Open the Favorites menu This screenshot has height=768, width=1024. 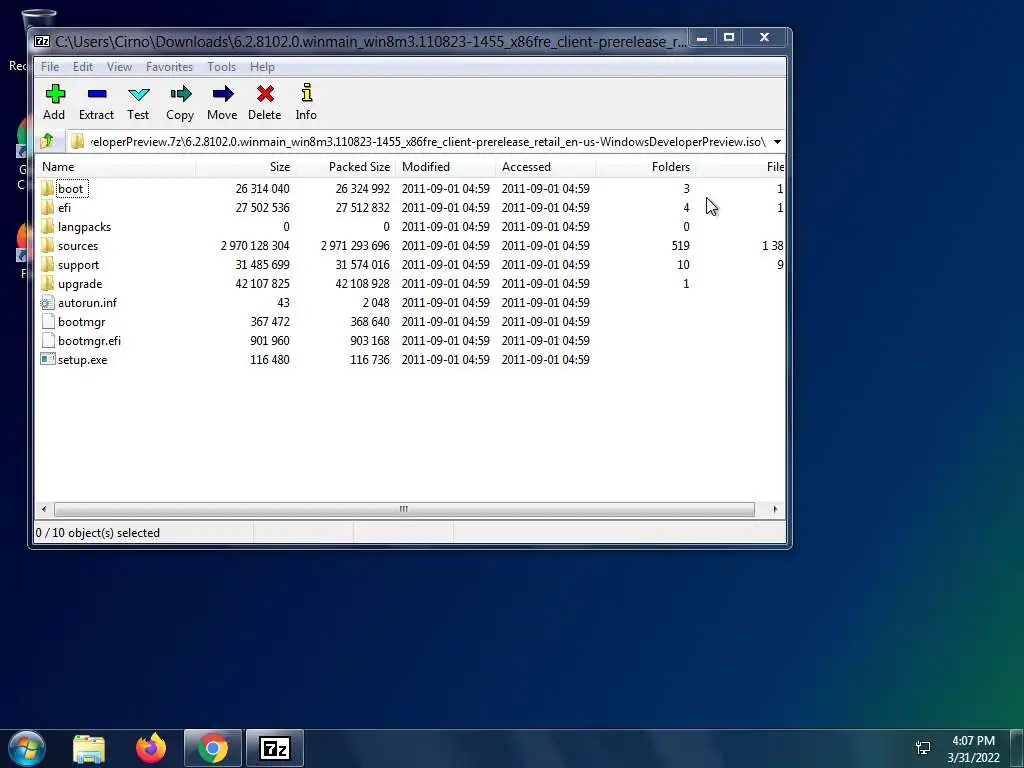[x=169, y=67]
